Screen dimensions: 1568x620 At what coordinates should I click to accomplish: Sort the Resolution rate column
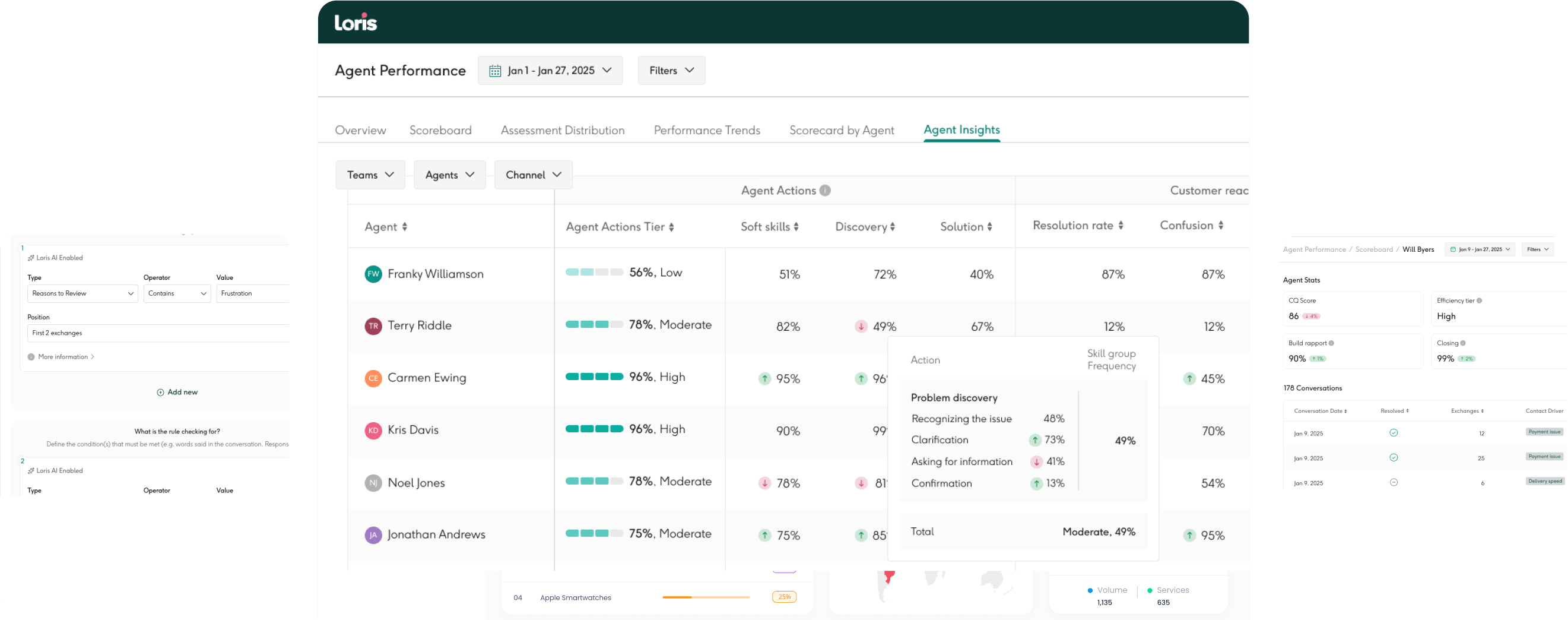click(x=1121, y=225)
